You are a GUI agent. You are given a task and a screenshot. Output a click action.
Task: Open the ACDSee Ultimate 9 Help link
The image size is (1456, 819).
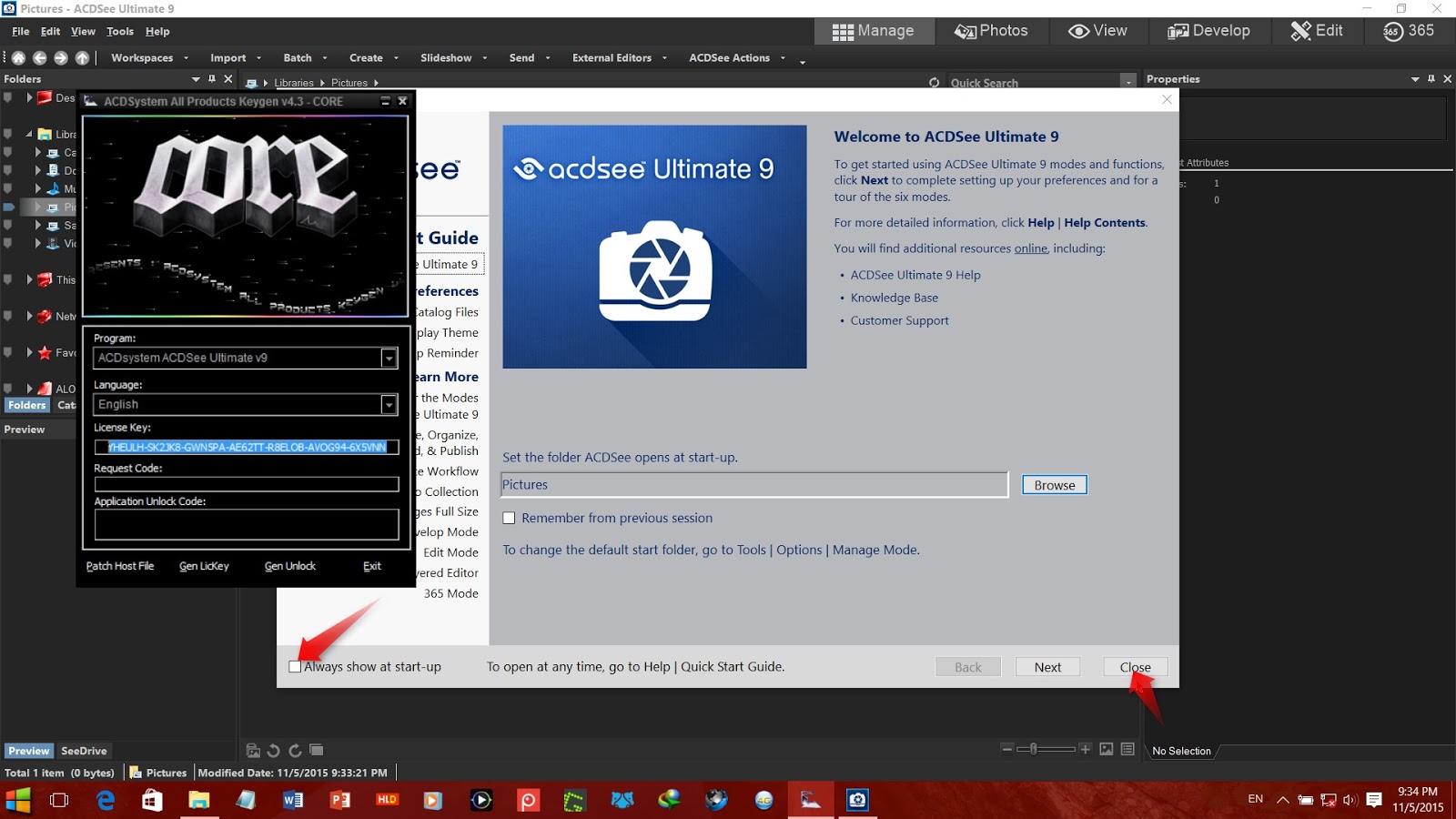tap(915, 275)
